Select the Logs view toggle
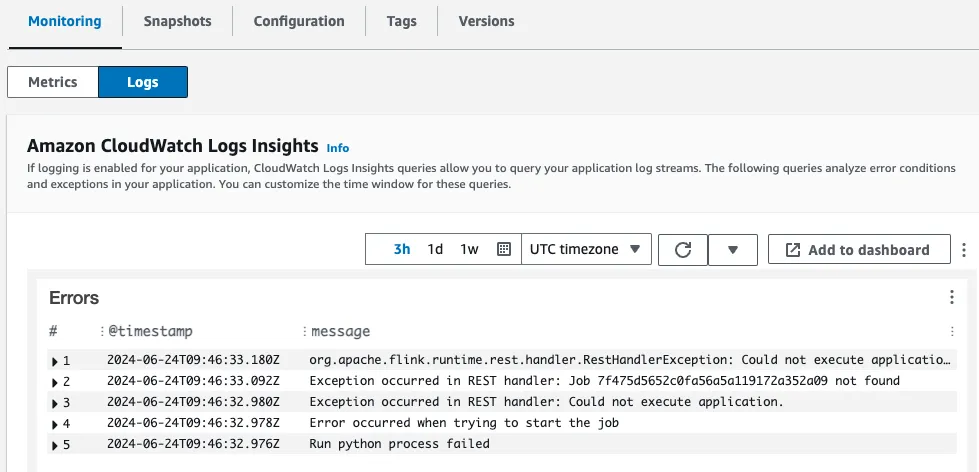The height and width of the screenshot is (472, 979). [143, 82]
